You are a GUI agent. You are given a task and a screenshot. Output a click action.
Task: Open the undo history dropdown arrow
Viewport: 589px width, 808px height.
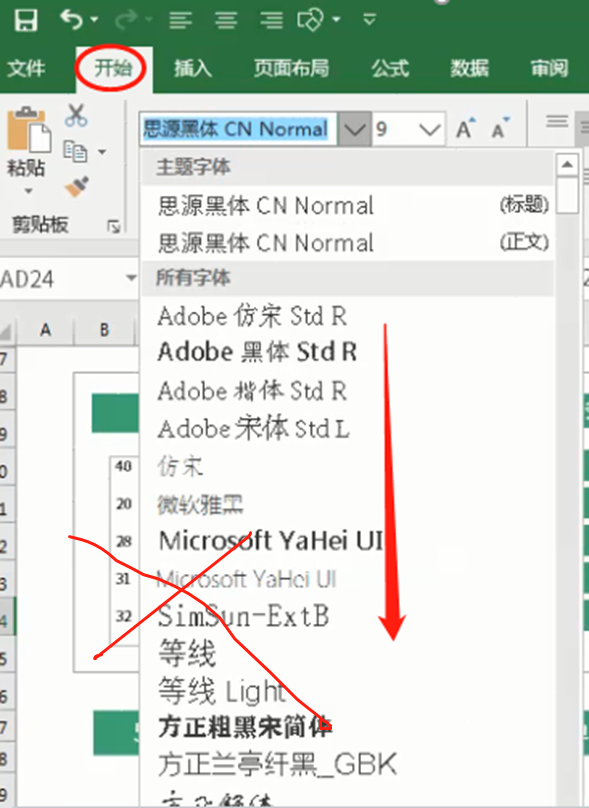94,20
